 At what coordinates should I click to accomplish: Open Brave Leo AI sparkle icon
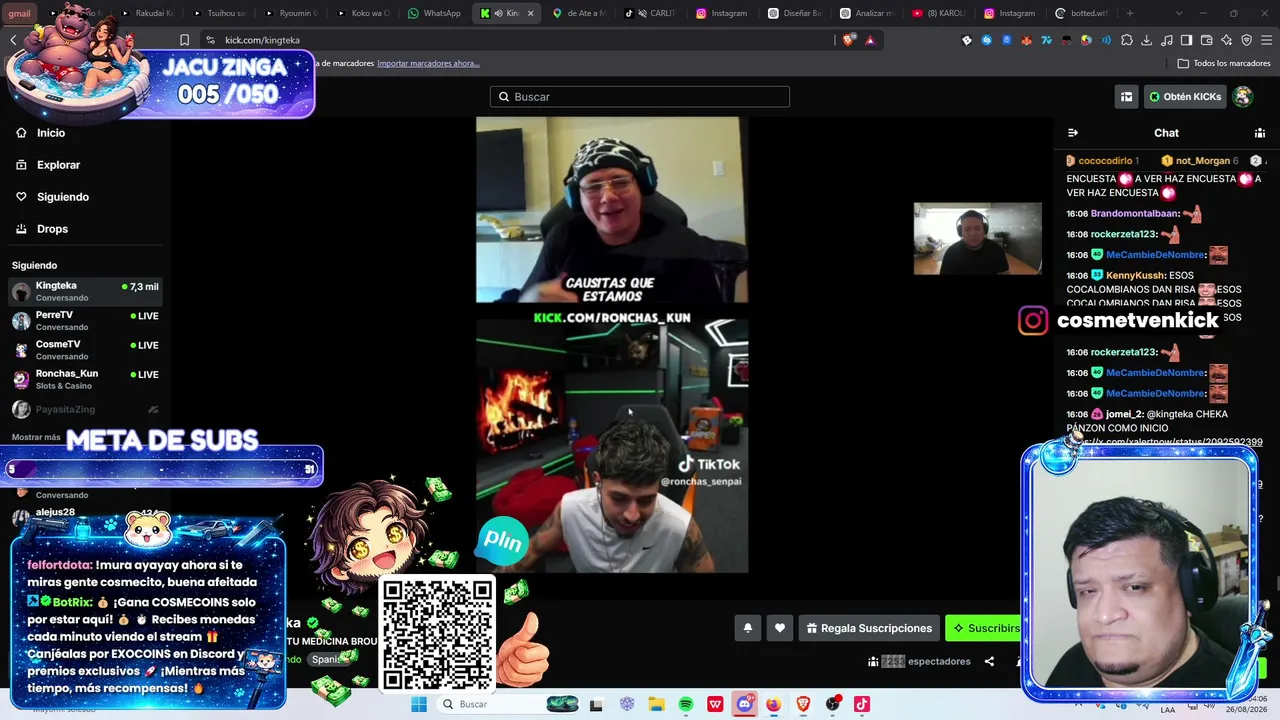[1226, 40]
